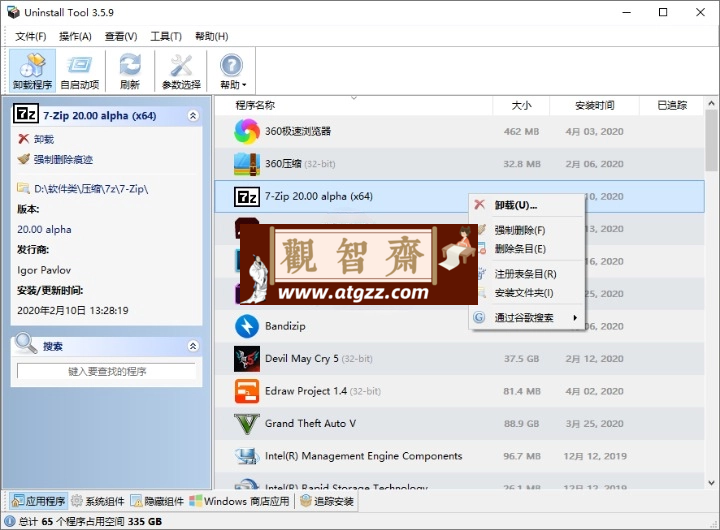Collapse the 7-Zip details panel chevron
Screen dimensions: 720x530
coord(193,116)
